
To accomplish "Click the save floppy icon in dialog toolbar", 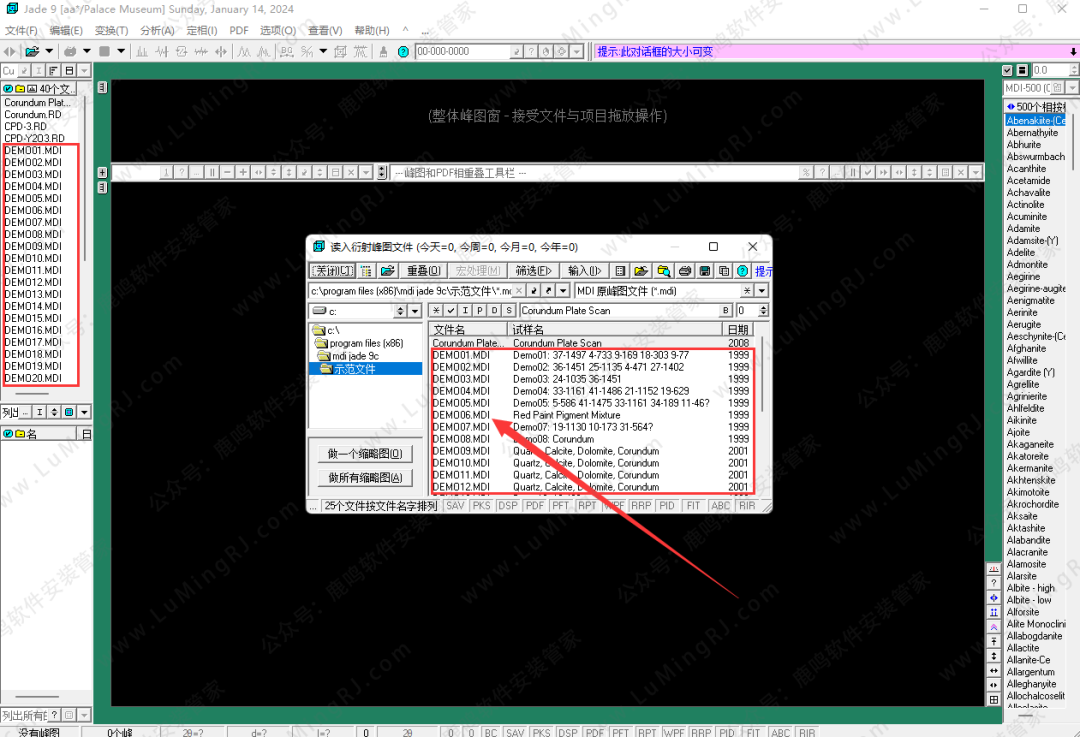I will click(x=705, y=271).
